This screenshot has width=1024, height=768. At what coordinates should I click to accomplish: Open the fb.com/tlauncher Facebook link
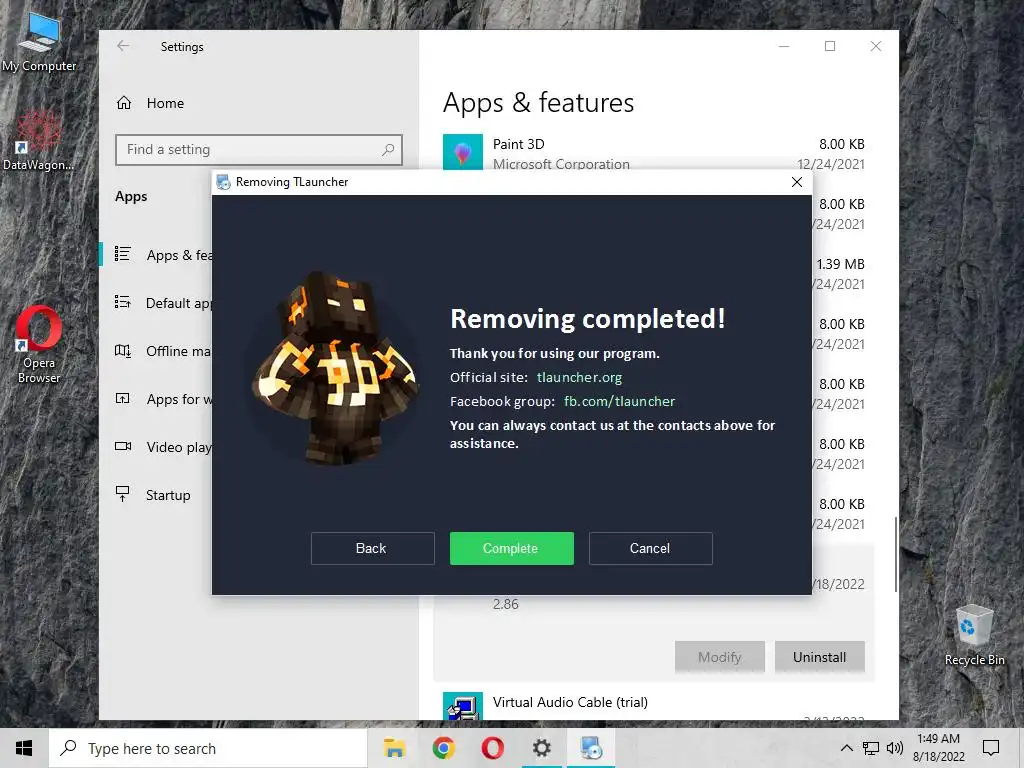pyautogui.click(x=619, y=401)
